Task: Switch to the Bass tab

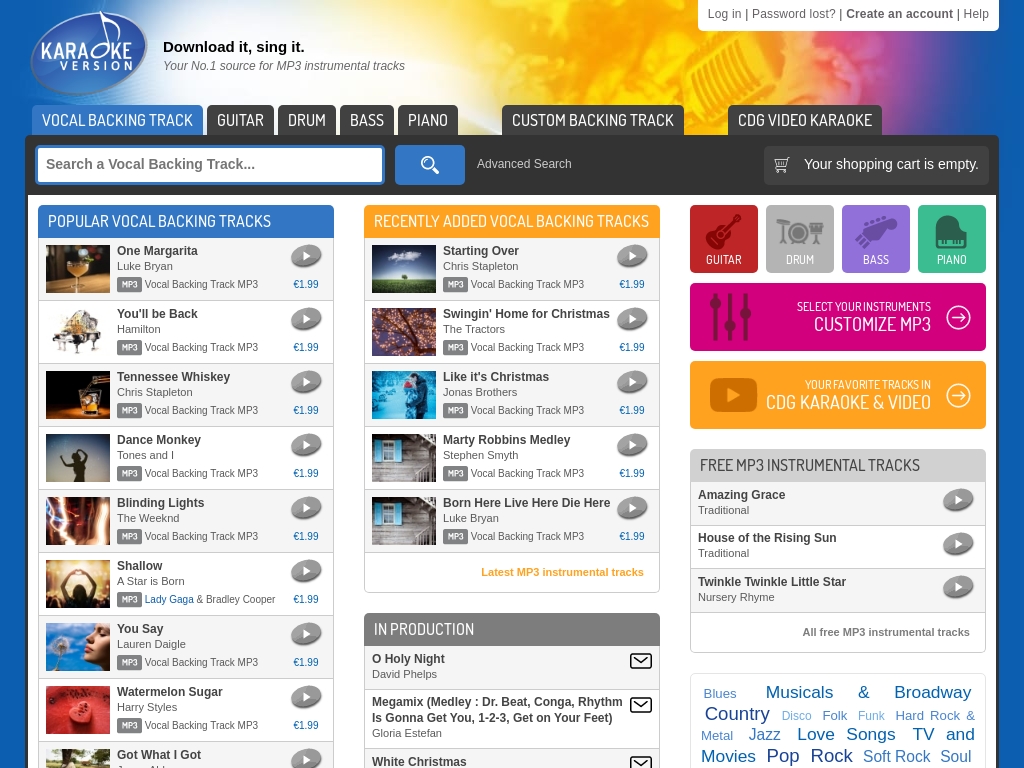Action: pyautogui.click(x=367, y=120)
